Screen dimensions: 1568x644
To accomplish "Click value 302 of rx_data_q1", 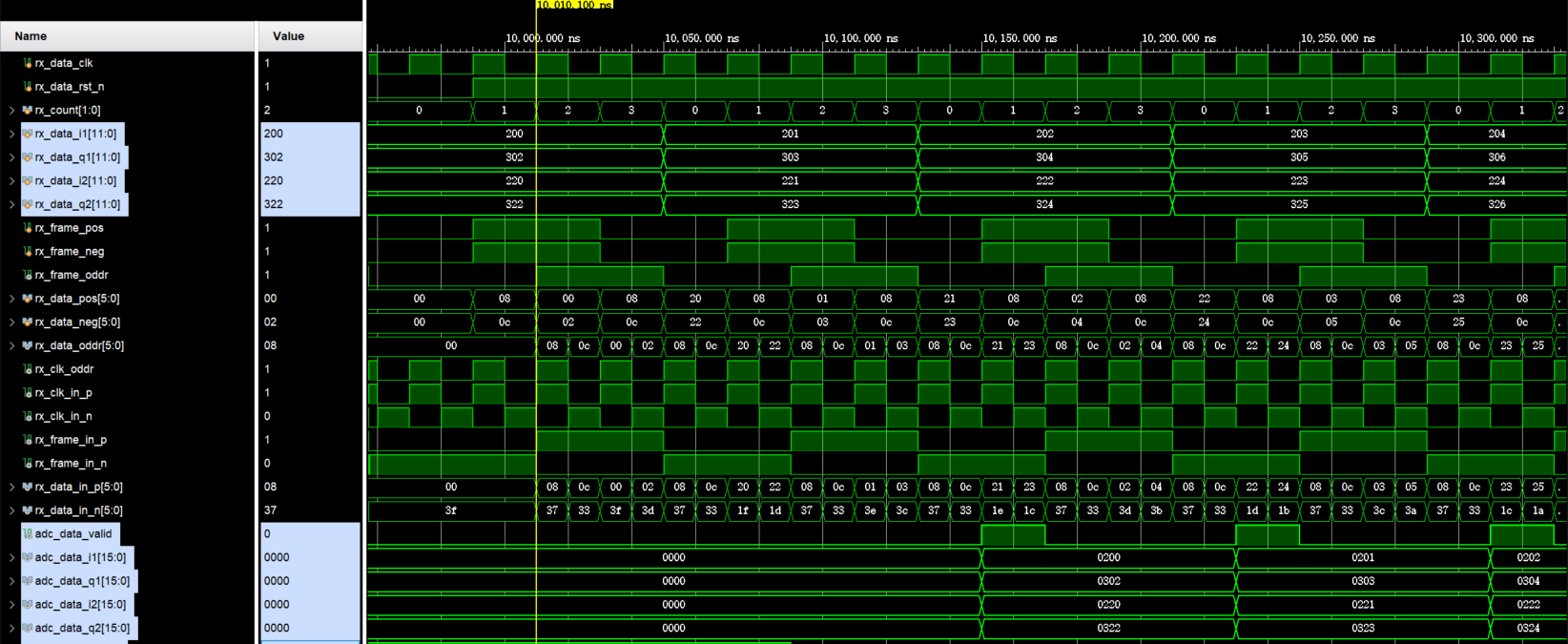I will pyautogui.click(x=274, y=157).
